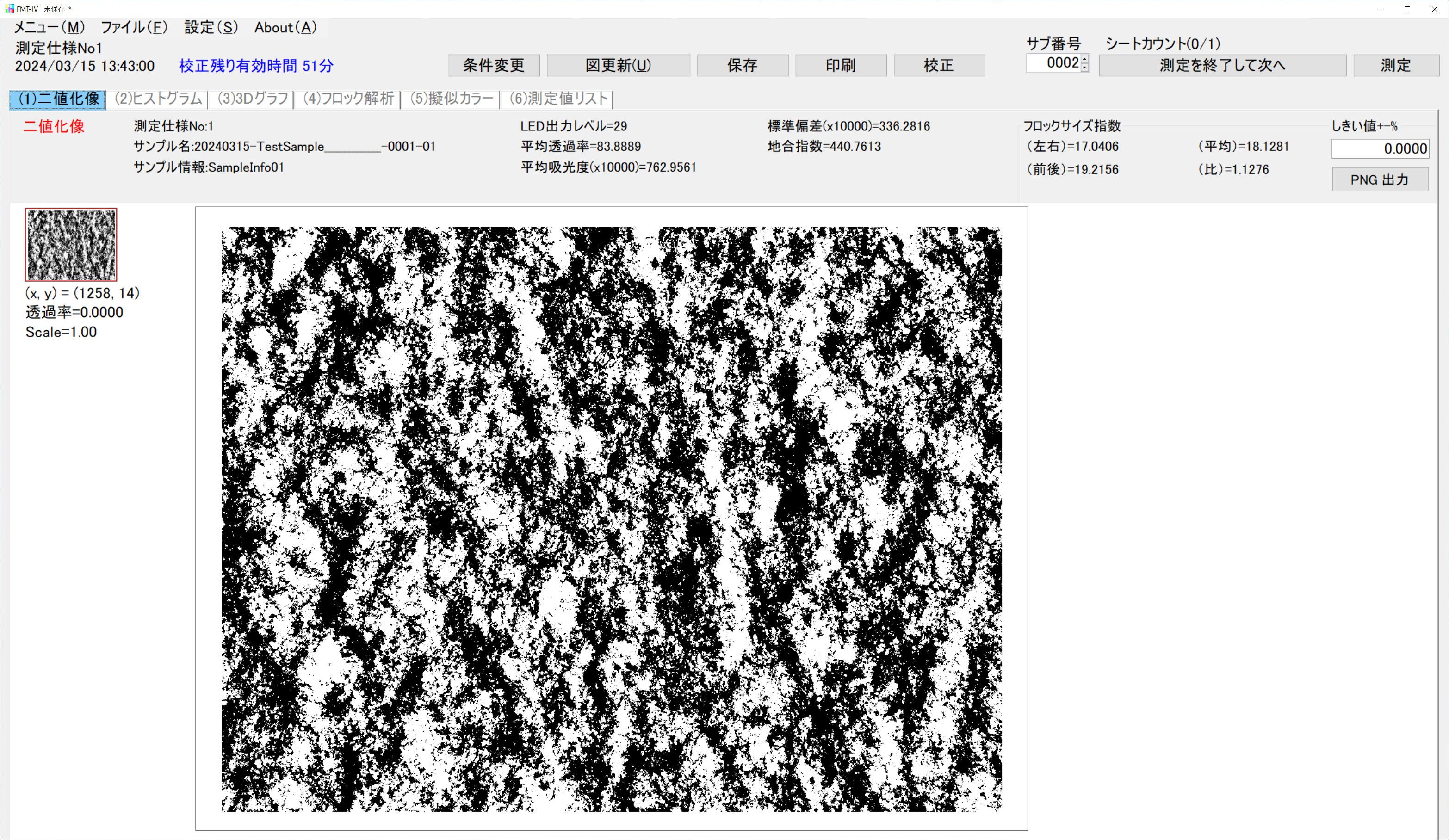Open the メニュー(M) menu
This screenshot has height=840, width=1449.
[x=49, y=27]
